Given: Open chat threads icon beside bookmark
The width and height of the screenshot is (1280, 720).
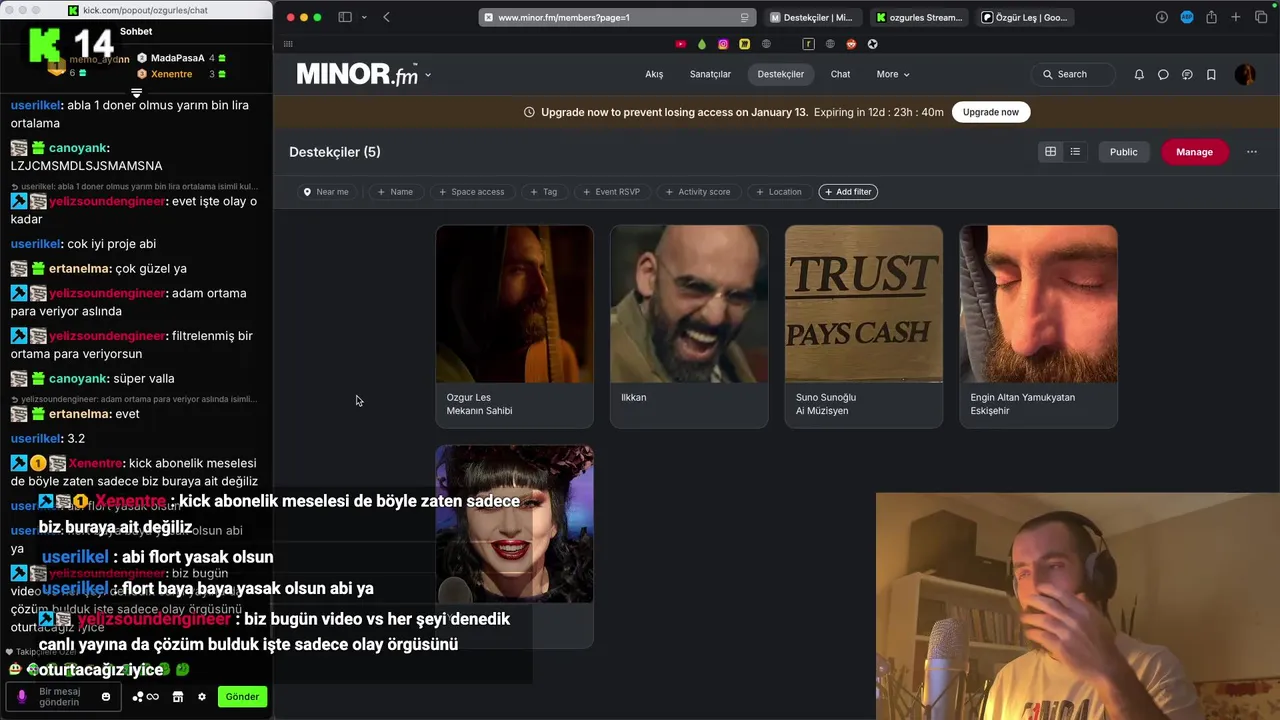Looking at the screenshot, I should 1187,74.
